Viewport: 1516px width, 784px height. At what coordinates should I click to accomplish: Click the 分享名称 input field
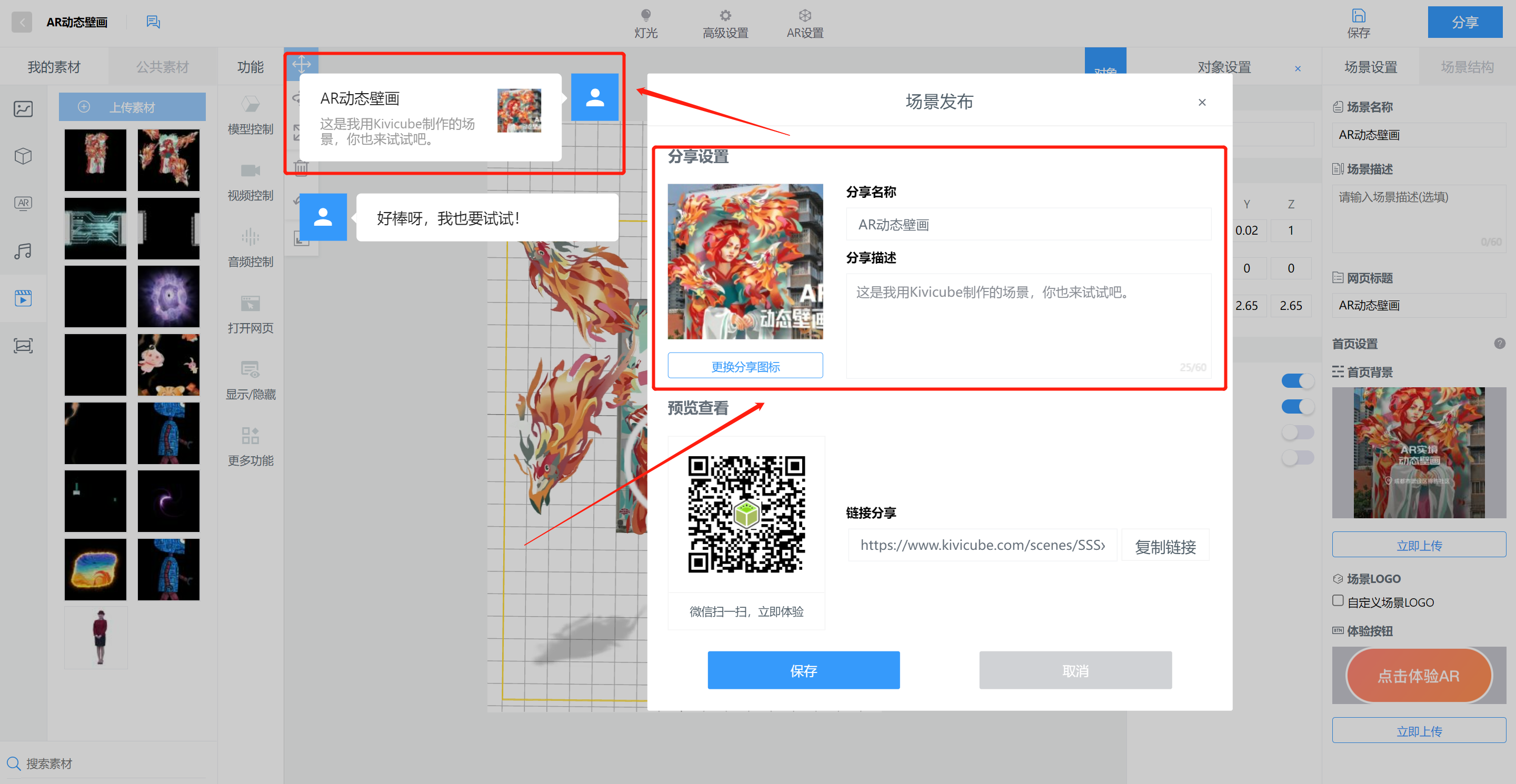[1028, 225]
